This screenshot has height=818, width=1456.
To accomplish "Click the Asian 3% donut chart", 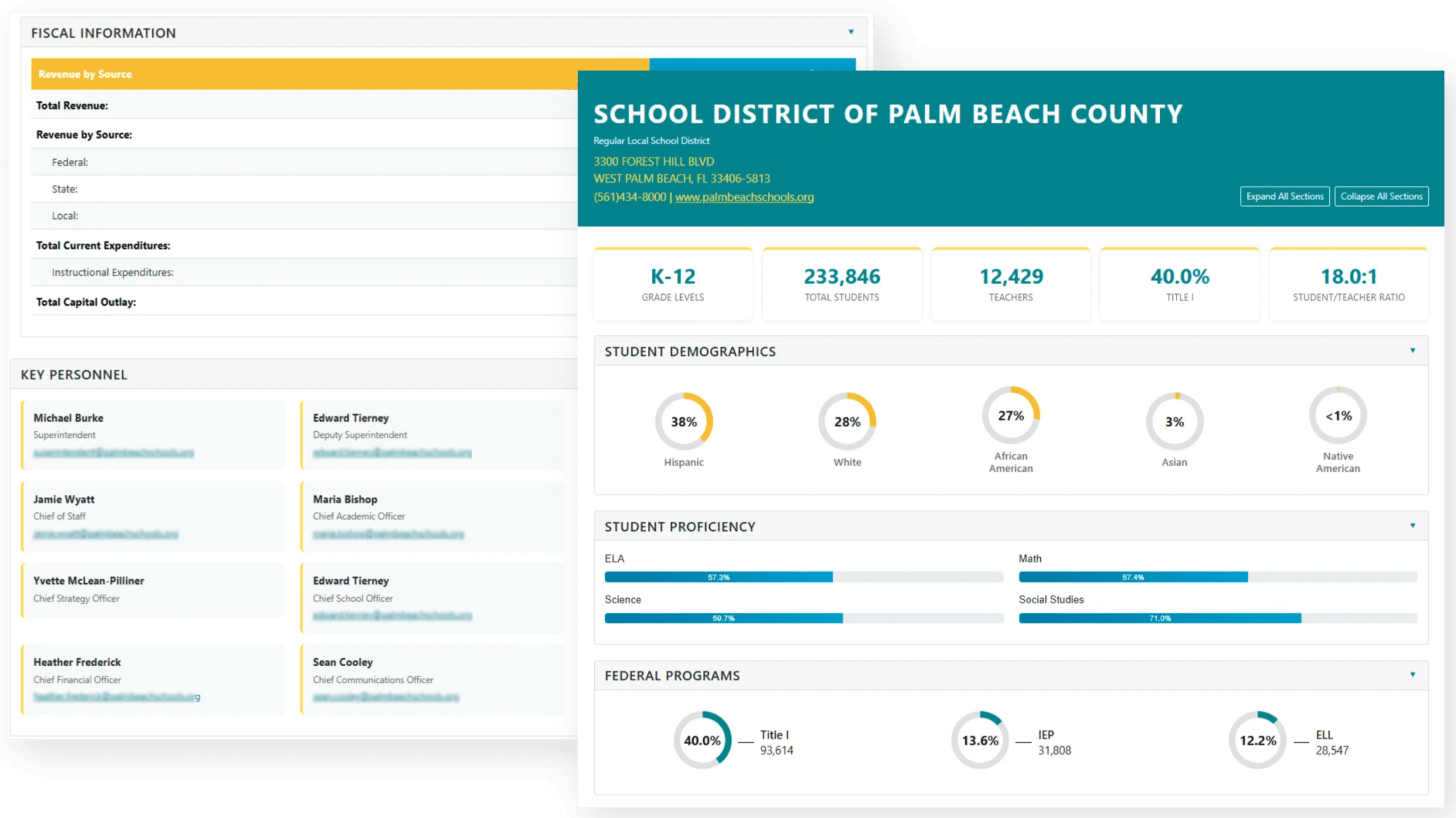I will 1174,422.
